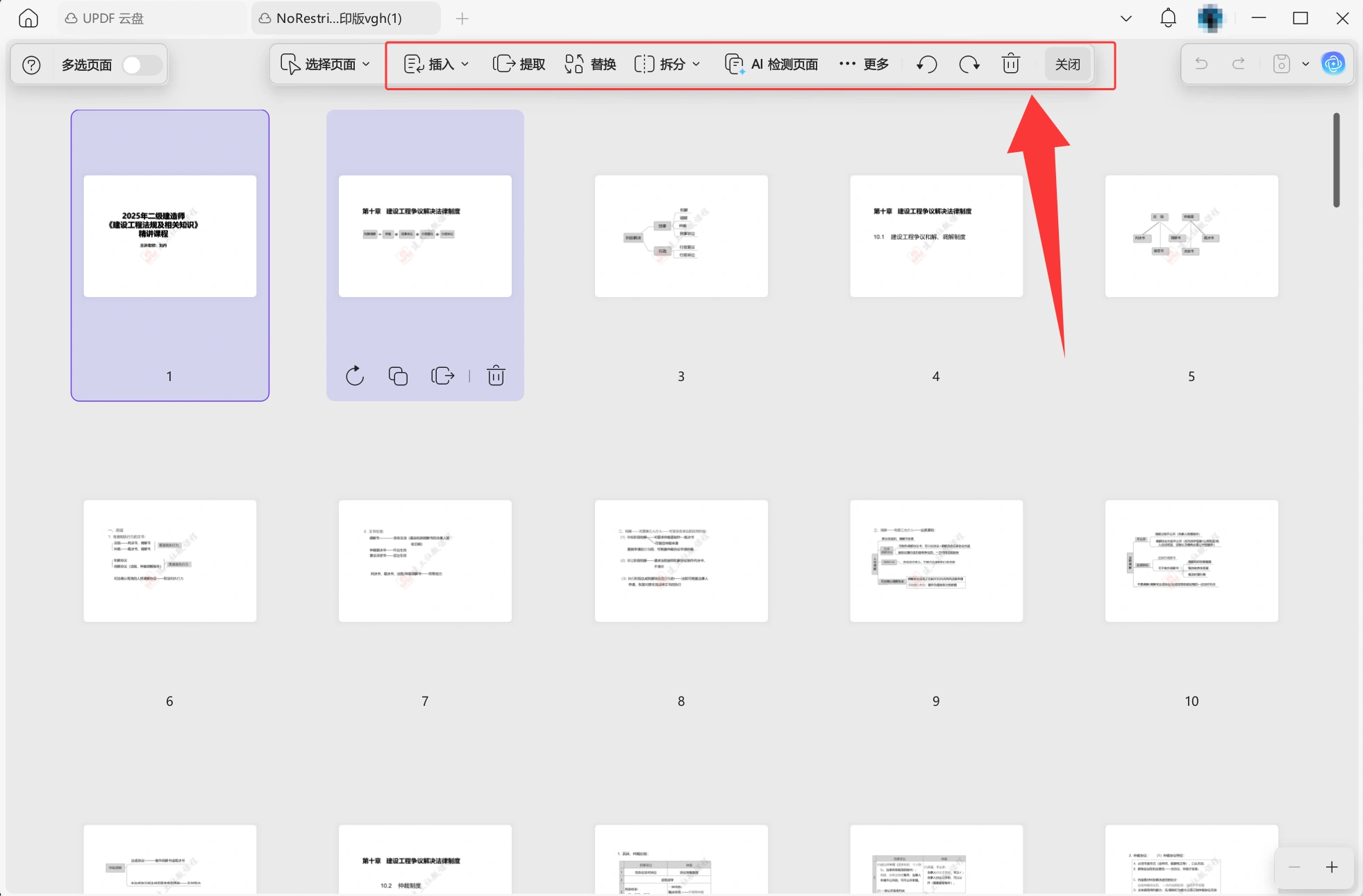1363x896 pixels.
Task: Rotate pages clockwise from toolbar
Action: coord(969,65)
